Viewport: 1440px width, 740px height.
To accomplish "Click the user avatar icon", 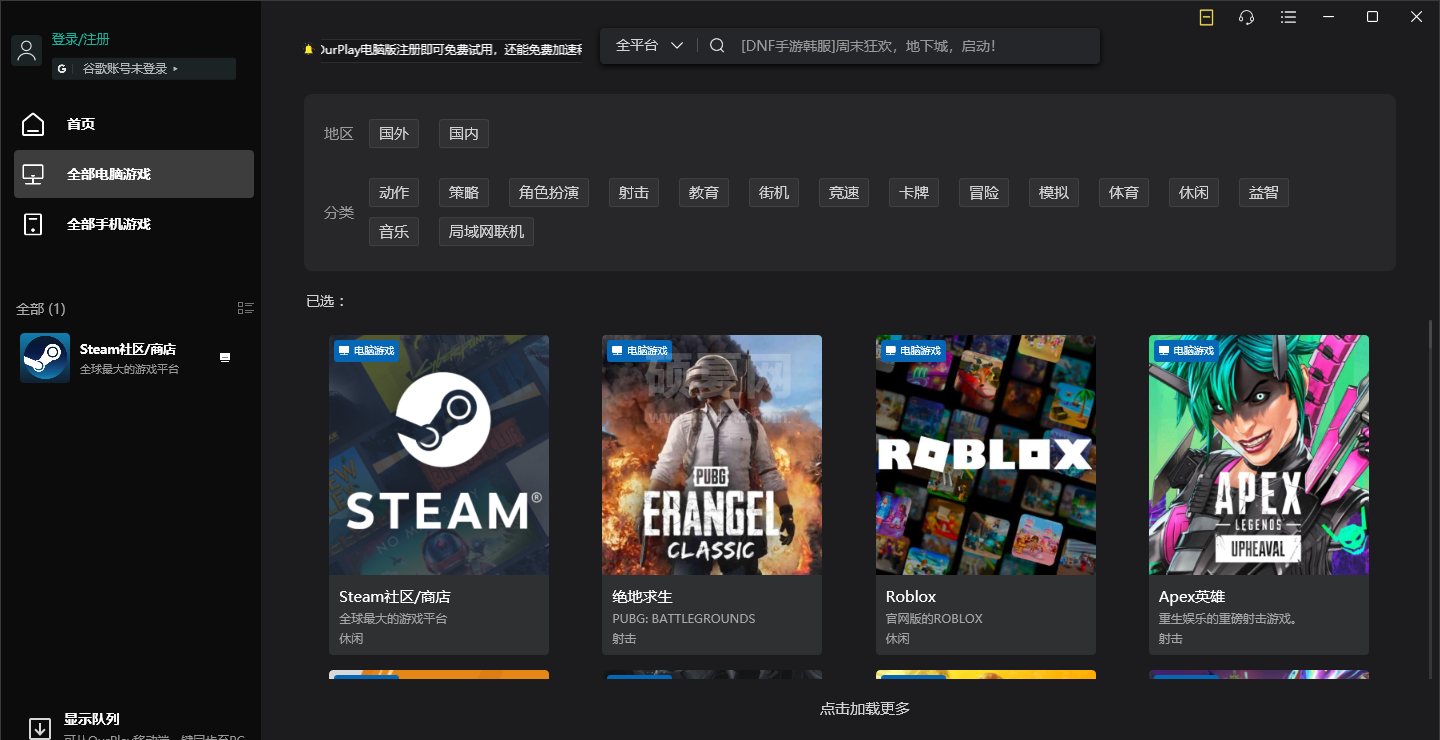I will click(26, 51).
